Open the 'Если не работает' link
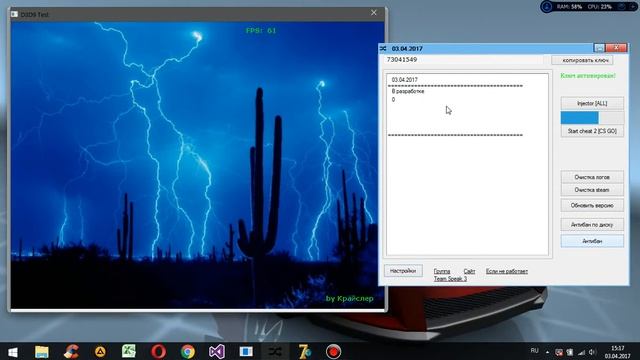Viewport: 640px width, 360px height. click(x=507, y=271)
